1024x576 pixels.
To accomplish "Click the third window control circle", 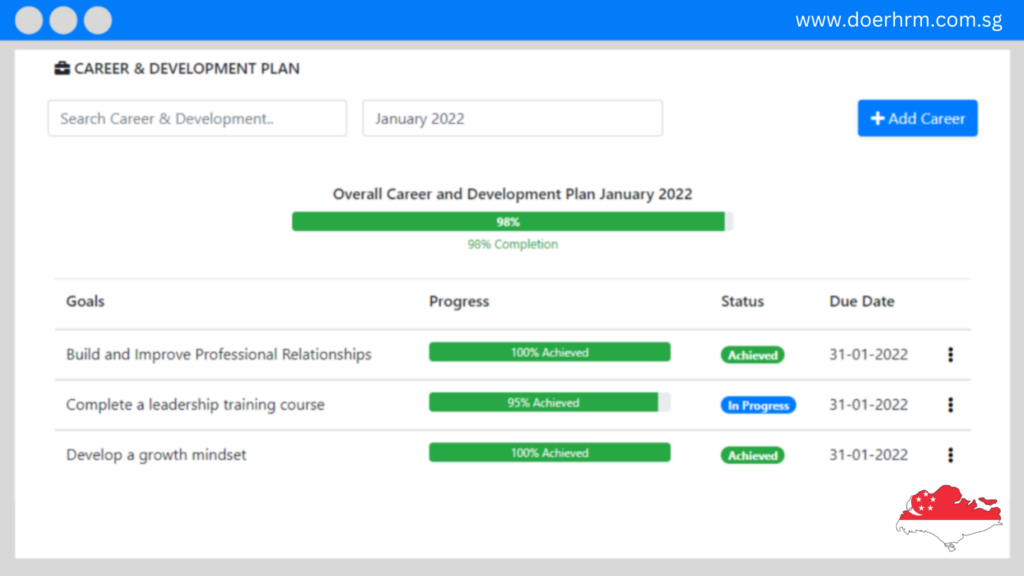I will pyautogui.click(x=98, y=20).
